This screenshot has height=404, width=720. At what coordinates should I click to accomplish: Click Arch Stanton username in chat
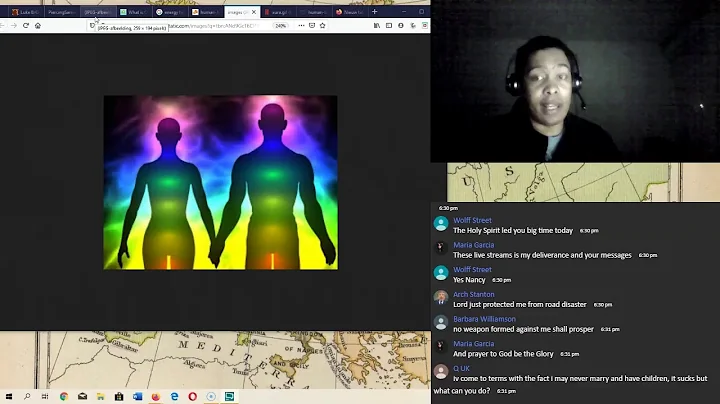(x=473, y=294)
